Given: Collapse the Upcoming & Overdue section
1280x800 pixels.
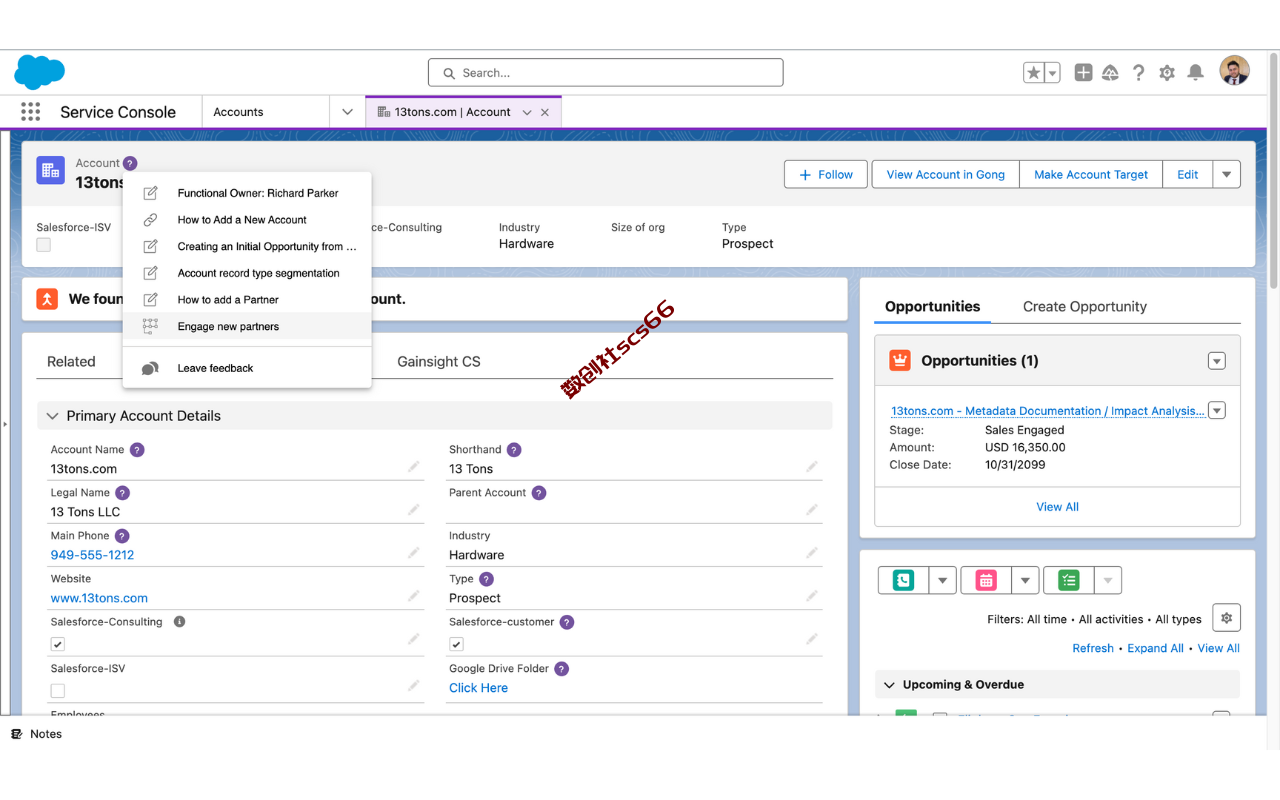Looking at the screenshot, I should [889, 685].
